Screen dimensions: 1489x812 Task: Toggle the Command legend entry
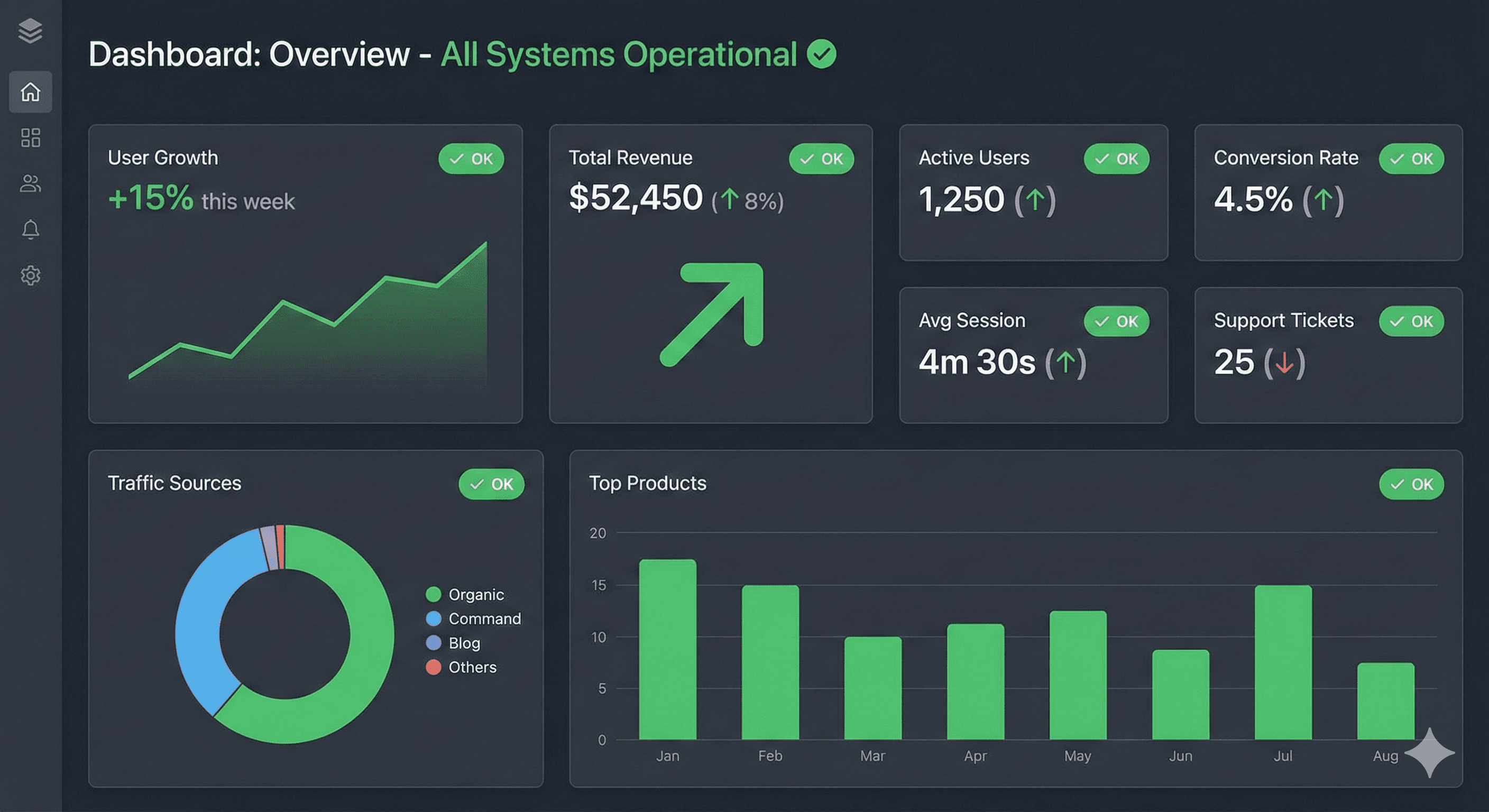click(x=484, y=619)
